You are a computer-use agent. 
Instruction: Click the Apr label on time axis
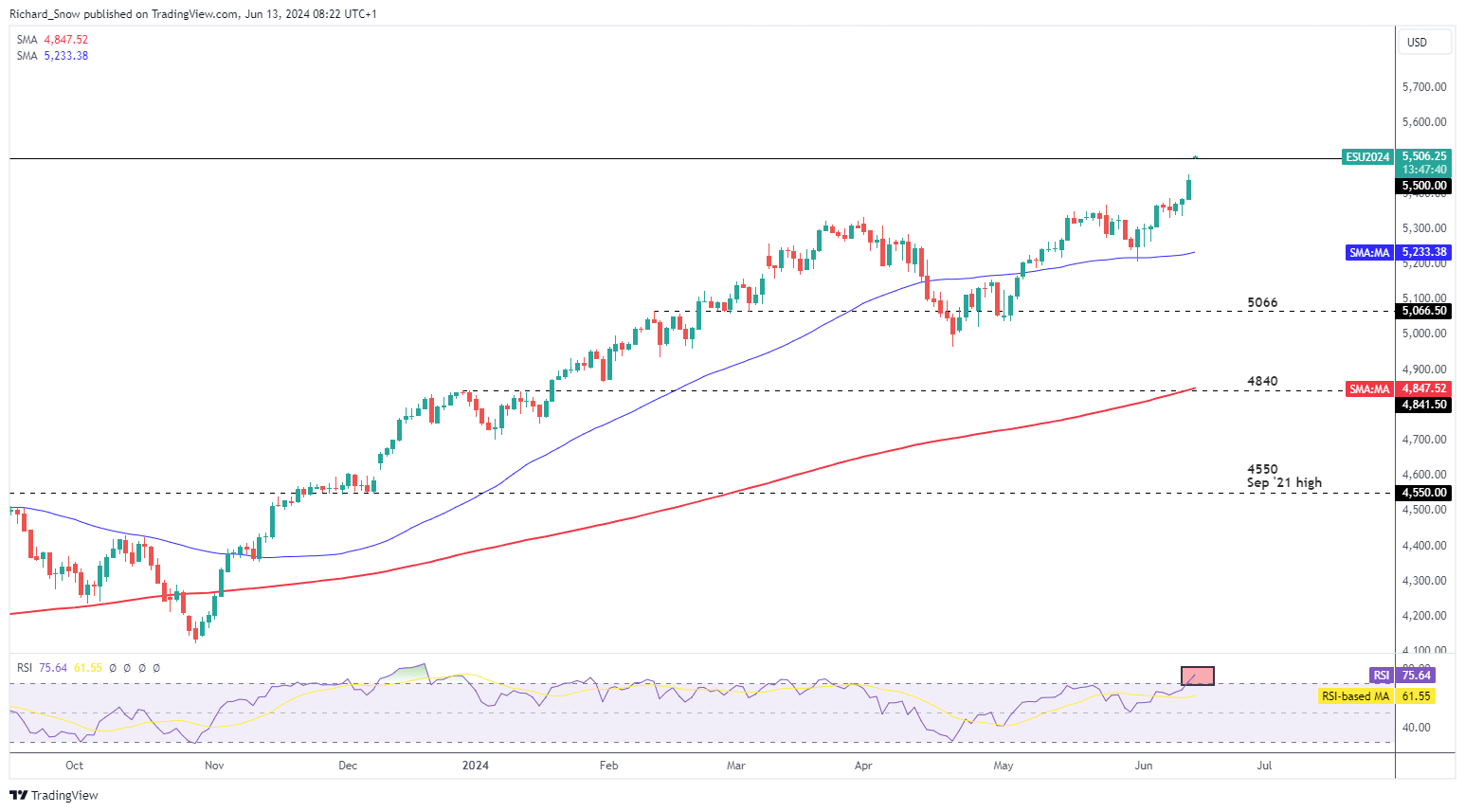pos(862,766)
